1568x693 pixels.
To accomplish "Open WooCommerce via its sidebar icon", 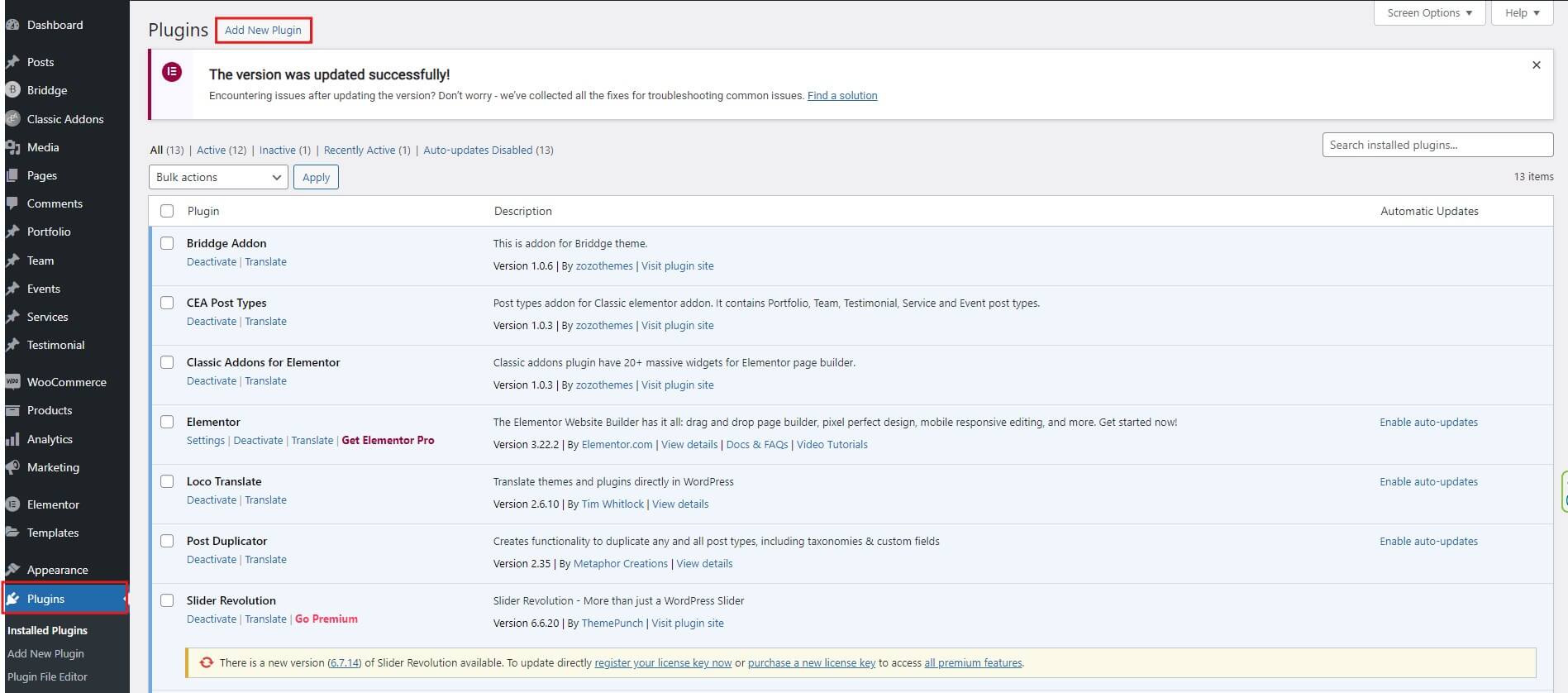I will point(12,382).
